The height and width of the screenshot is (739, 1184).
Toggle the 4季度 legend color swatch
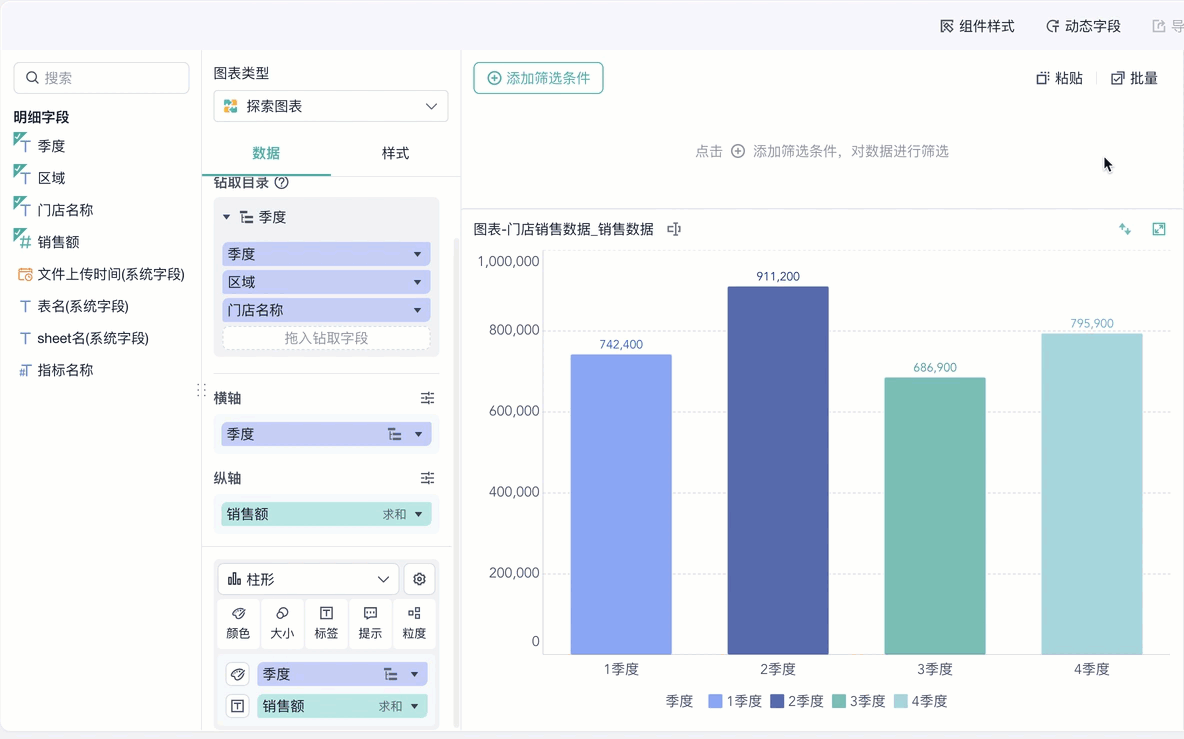pyautogui.click(x=901, y=701)
